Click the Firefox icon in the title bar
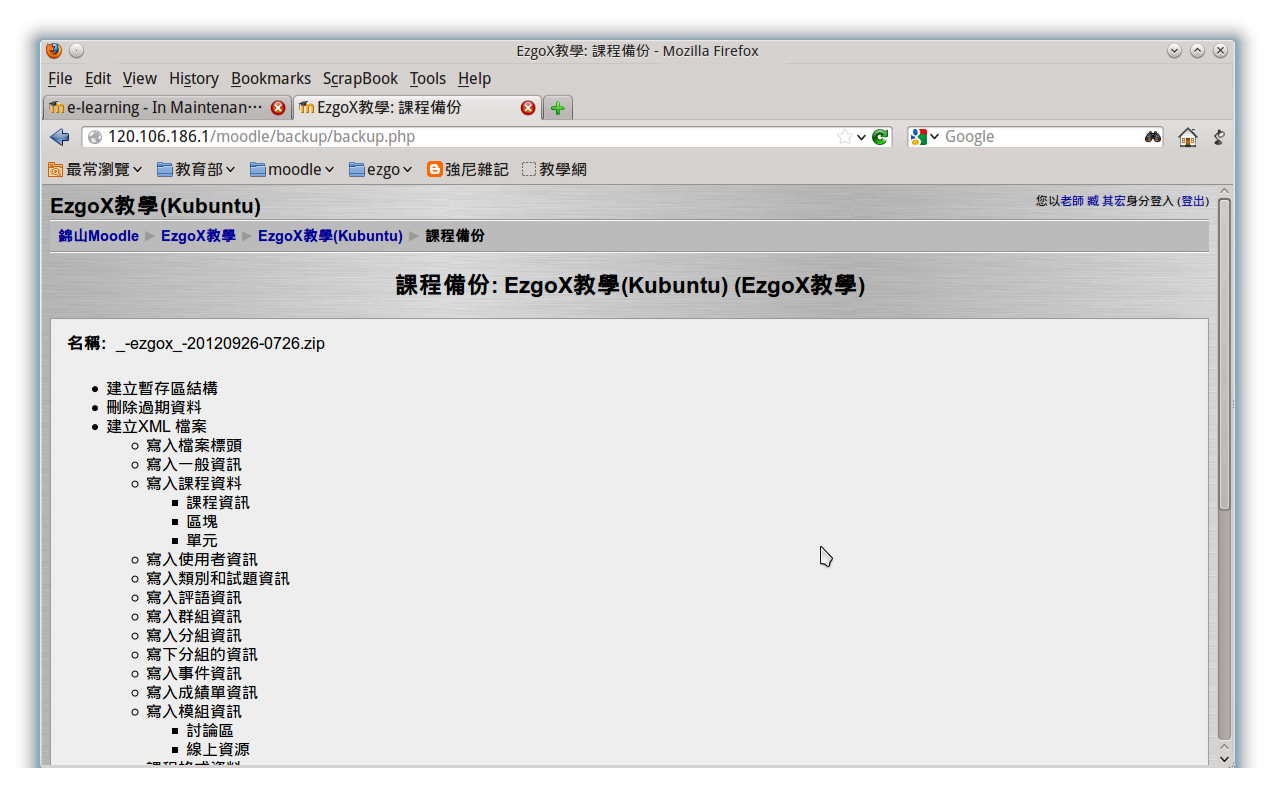Screen dimensions: 1275x809 point(54,50)
